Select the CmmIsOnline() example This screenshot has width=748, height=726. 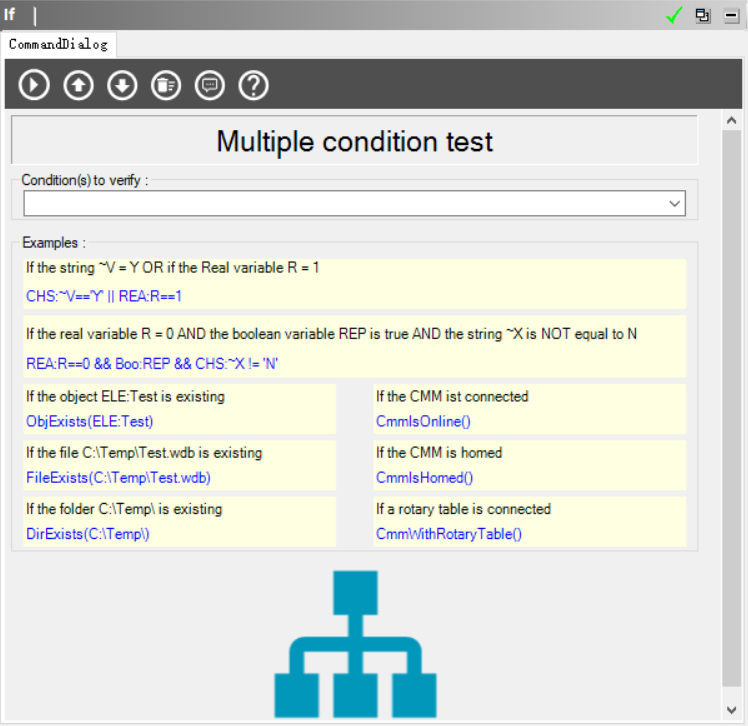point(424,421)
